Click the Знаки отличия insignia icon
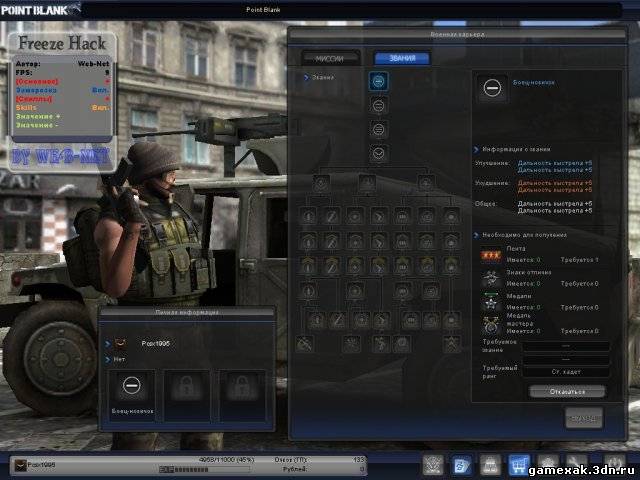The image size is (640, 480). coord(491,279)
